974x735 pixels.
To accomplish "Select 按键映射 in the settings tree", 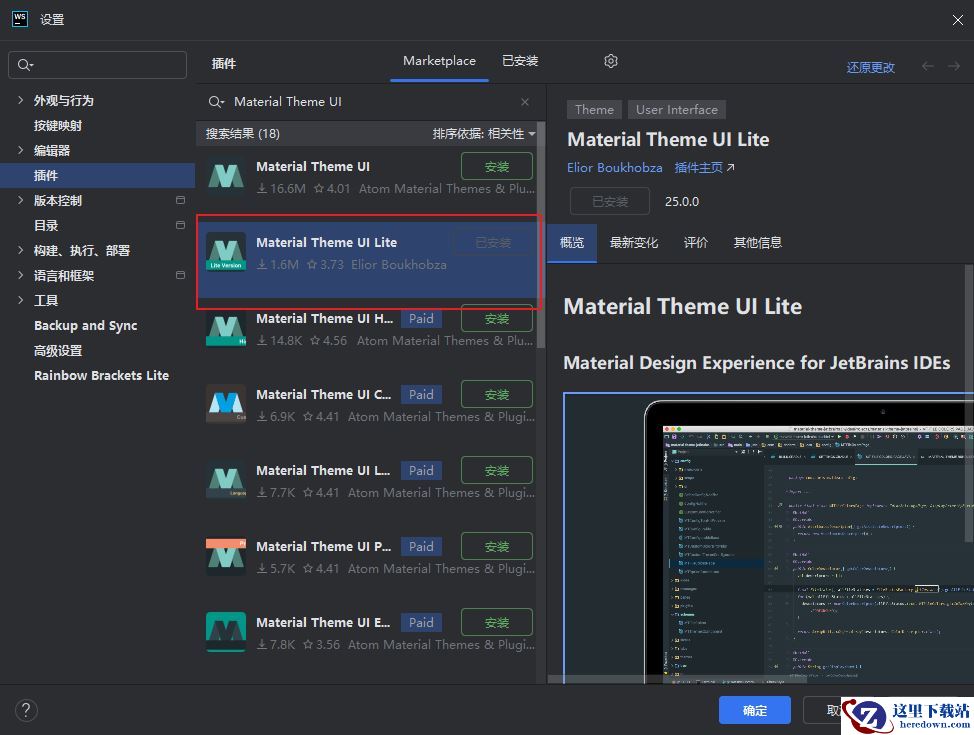I will (58, 125).
